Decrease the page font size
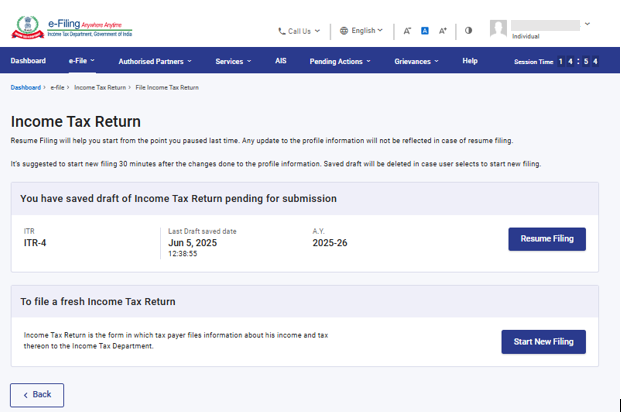Viewport: 625px width, 413px height. (407, 31)
